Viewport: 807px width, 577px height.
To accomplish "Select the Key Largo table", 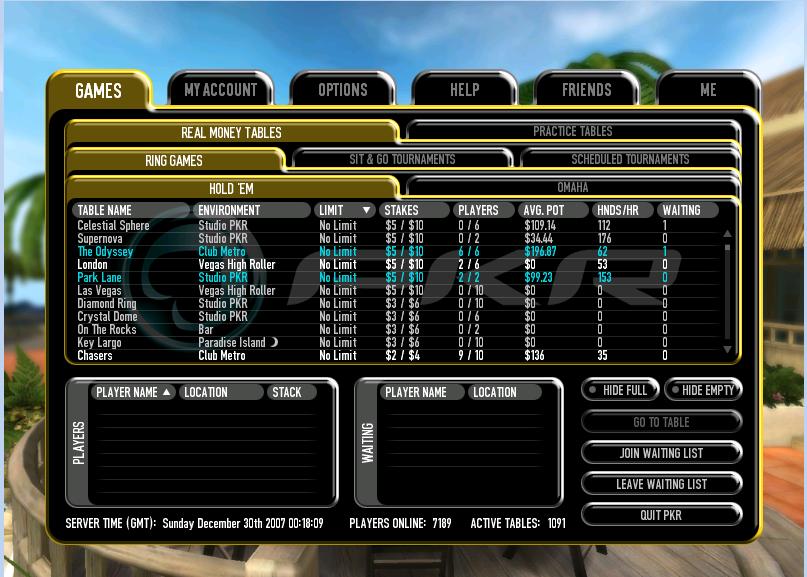I will point(396,342).
